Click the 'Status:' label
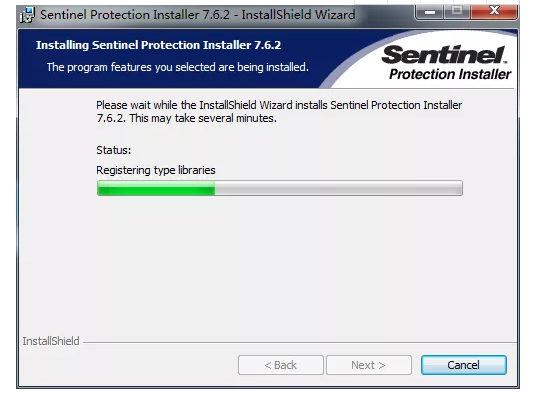 (x=114, y=150)
